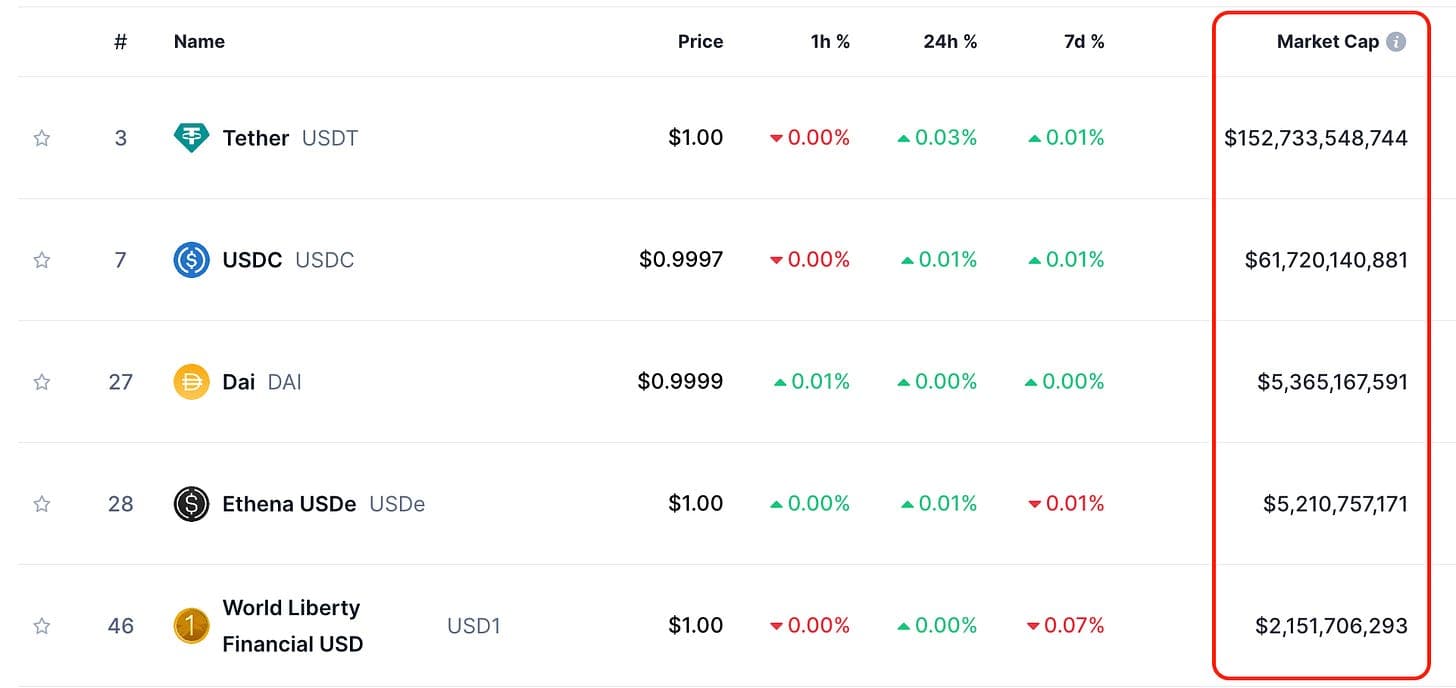Click the Dai coin logo icon
Screen dimensions: 1456x688
[191, 382]
